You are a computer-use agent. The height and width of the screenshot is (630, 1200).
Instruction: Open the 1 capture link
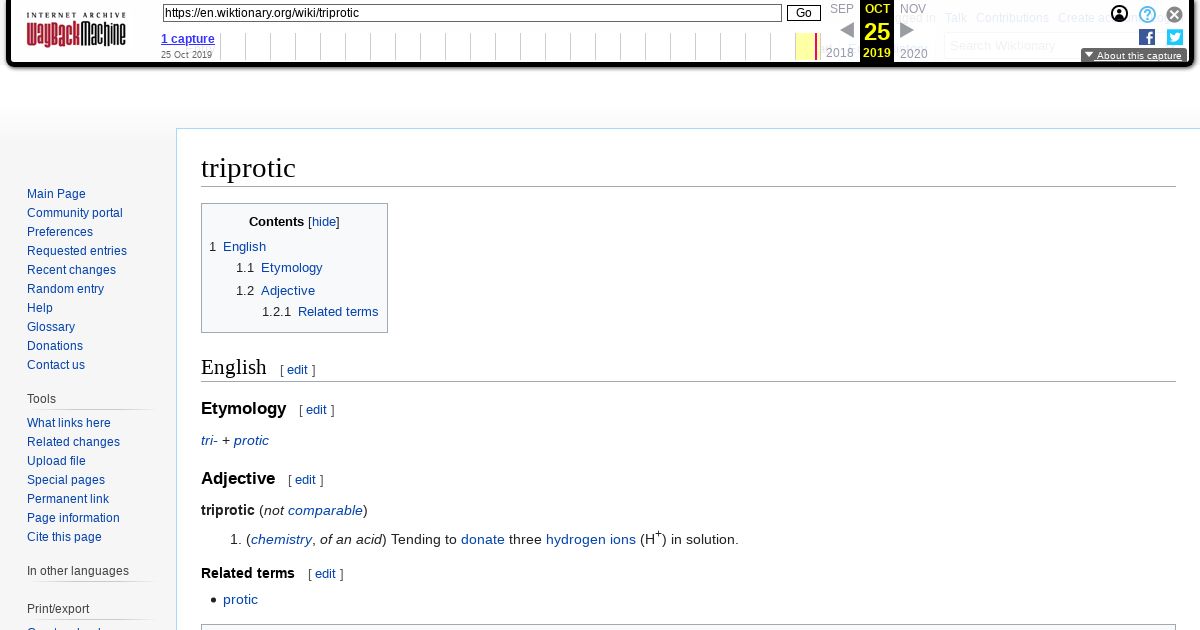click(x=188, y=39)
